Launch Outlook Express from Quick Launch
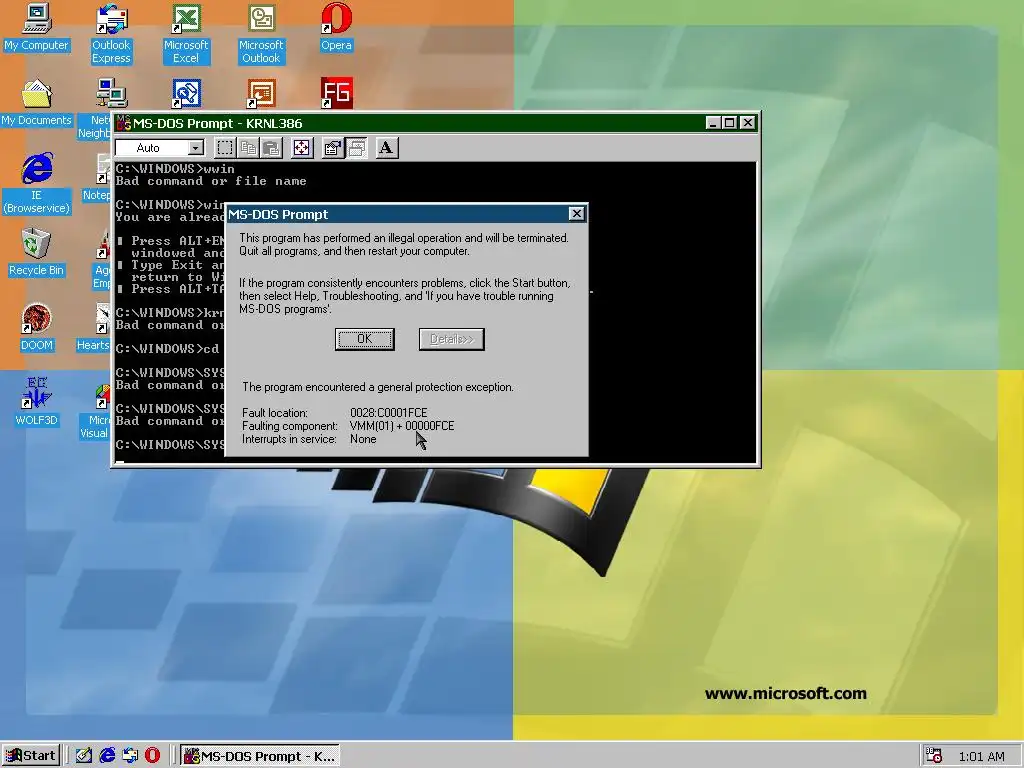The image size is (1024, 768). coord(130,756)
